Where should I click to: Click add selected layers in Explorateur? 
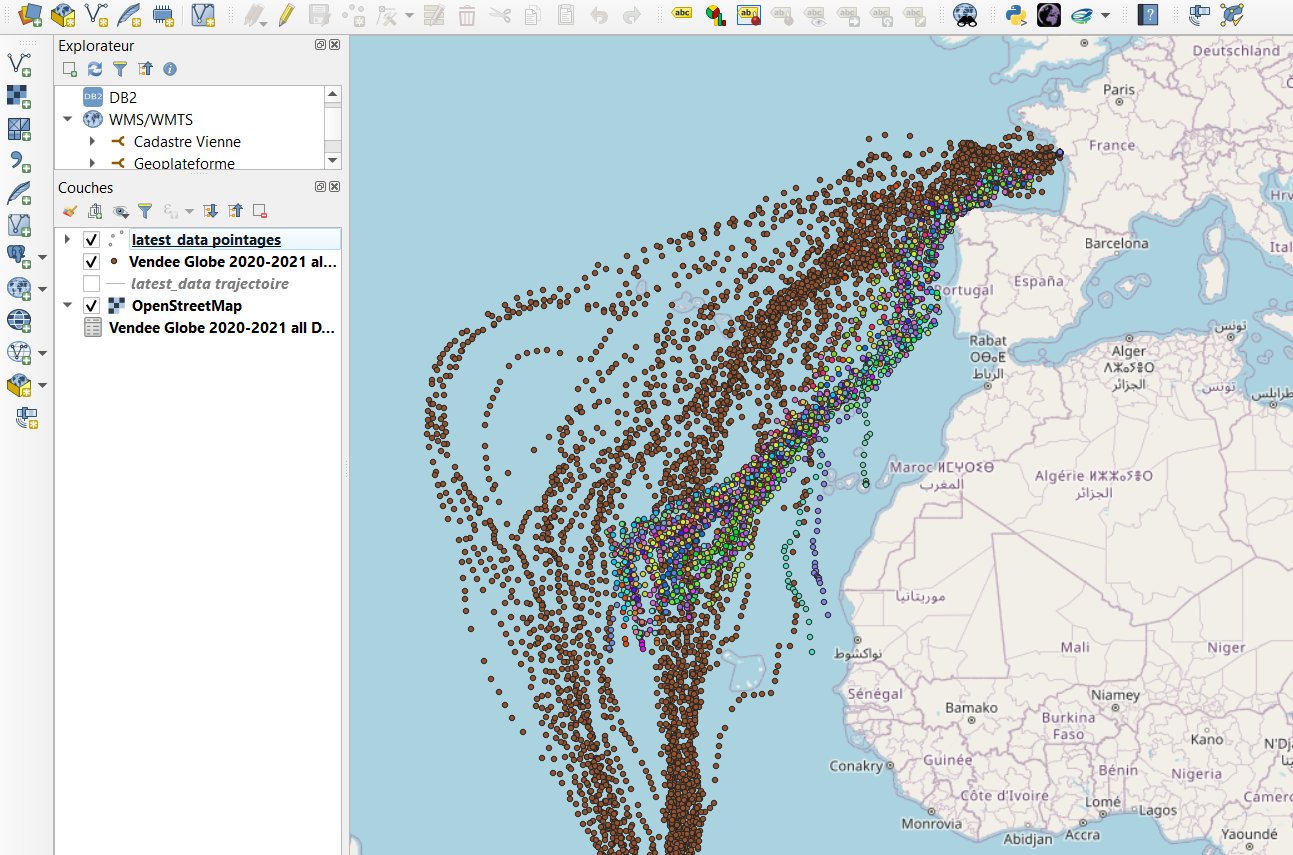(70, 69)
